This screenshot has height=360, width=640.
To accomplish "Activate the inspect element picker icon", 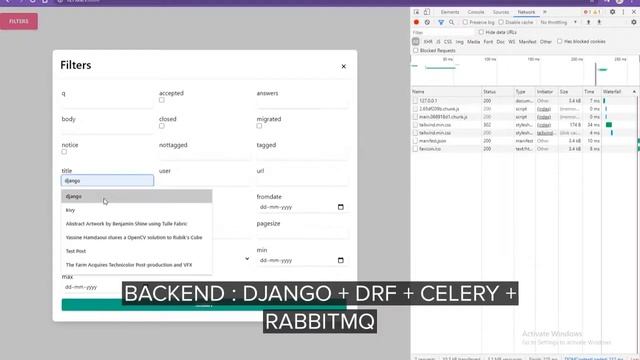I will [x=416, y=12].
